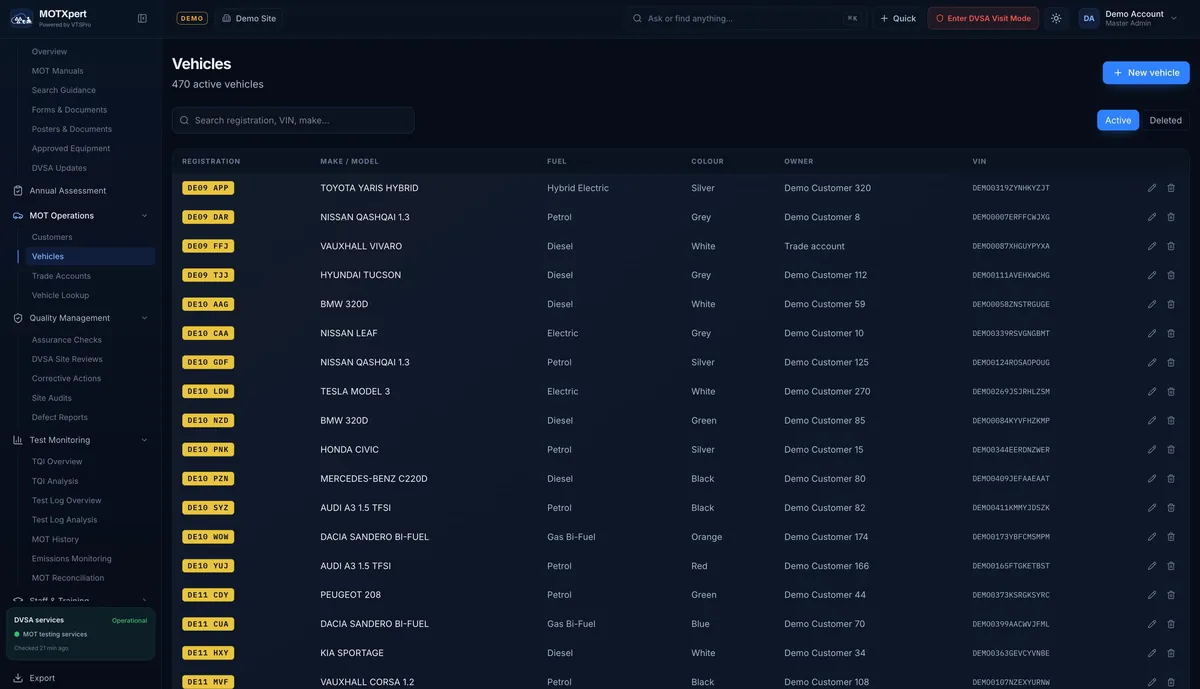The image size is (1200, 689).
Task: Focus the Search registration, VIN, make field
Action: click(x=293, y=120)
